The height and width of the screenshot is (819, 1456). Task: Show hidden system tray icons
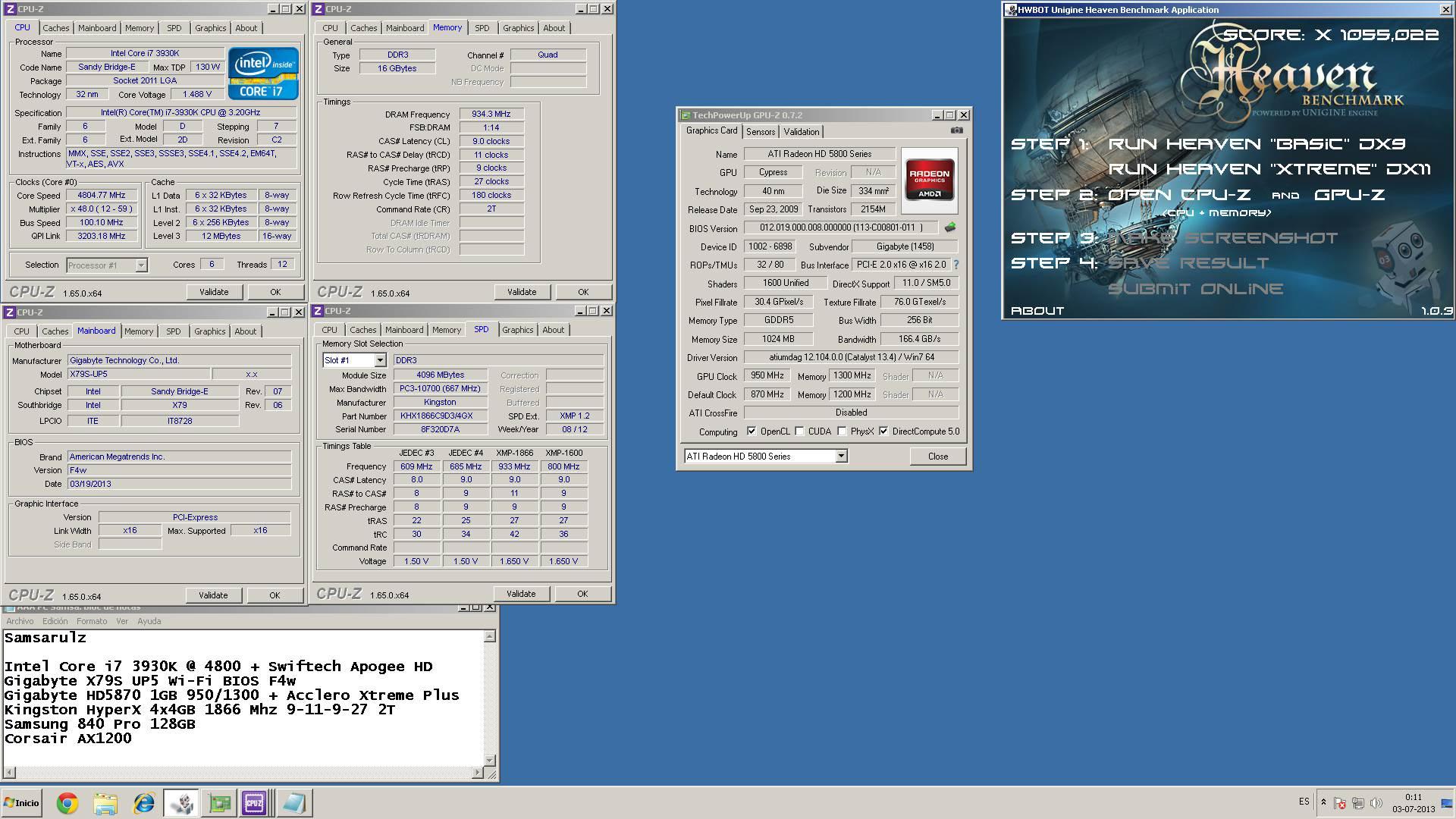pyautogui.click(x=1323, y=802)
